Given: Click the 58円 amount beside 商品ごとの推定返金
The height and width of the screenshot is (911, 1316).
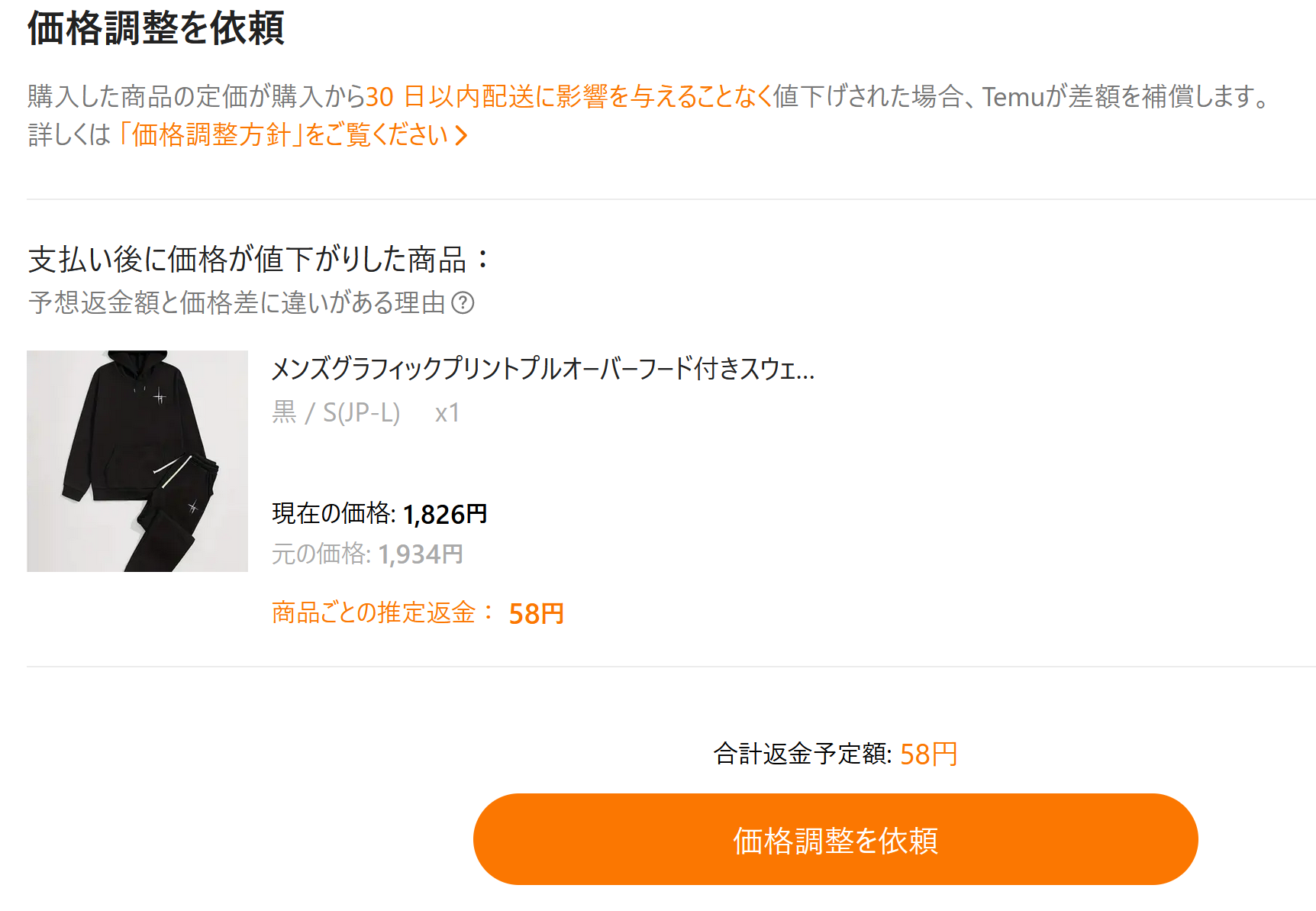Looking at the screenshot, I should 536,613.
